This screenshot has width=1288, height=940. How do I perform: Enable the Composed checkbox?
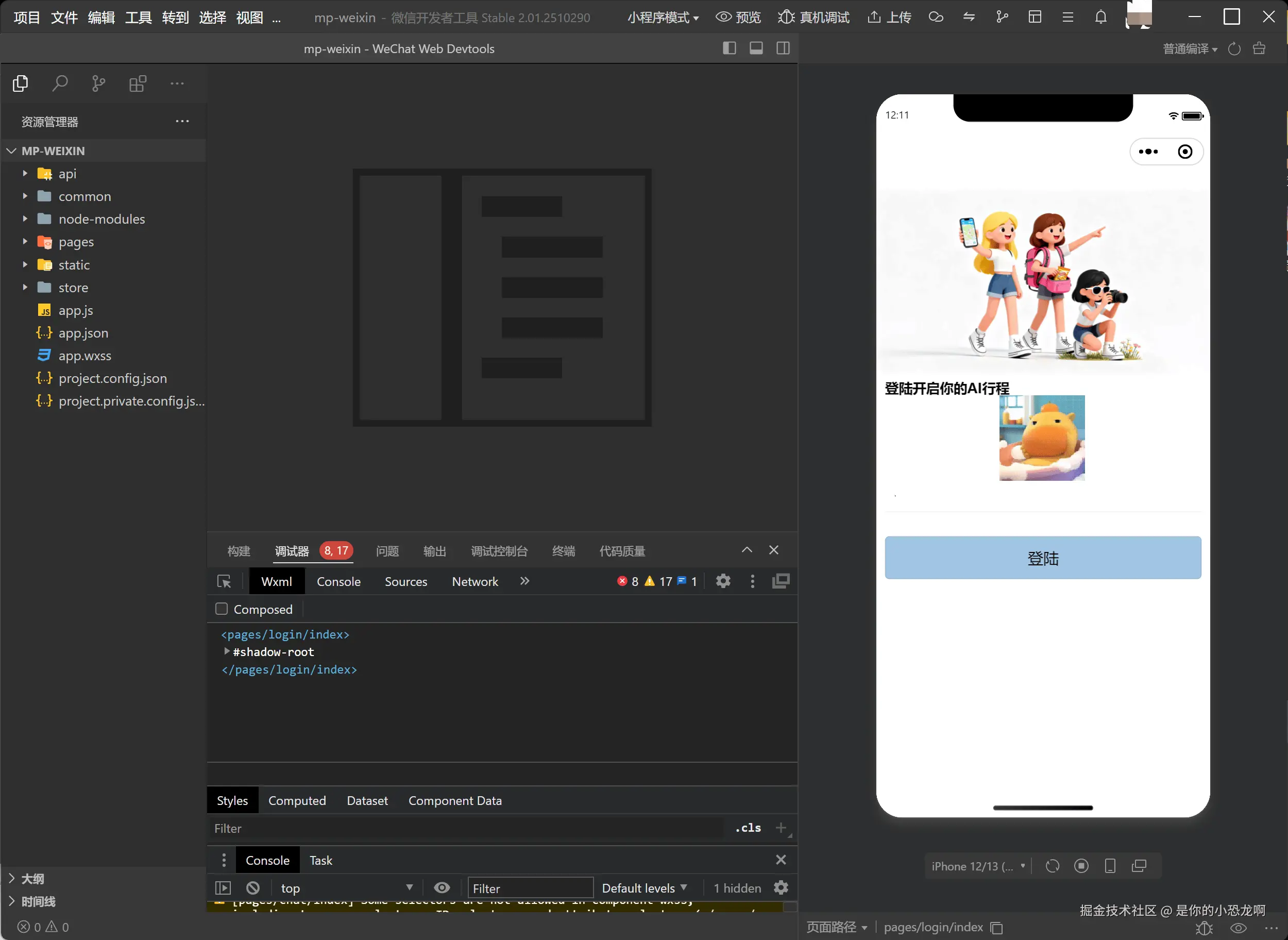(222, 609)
